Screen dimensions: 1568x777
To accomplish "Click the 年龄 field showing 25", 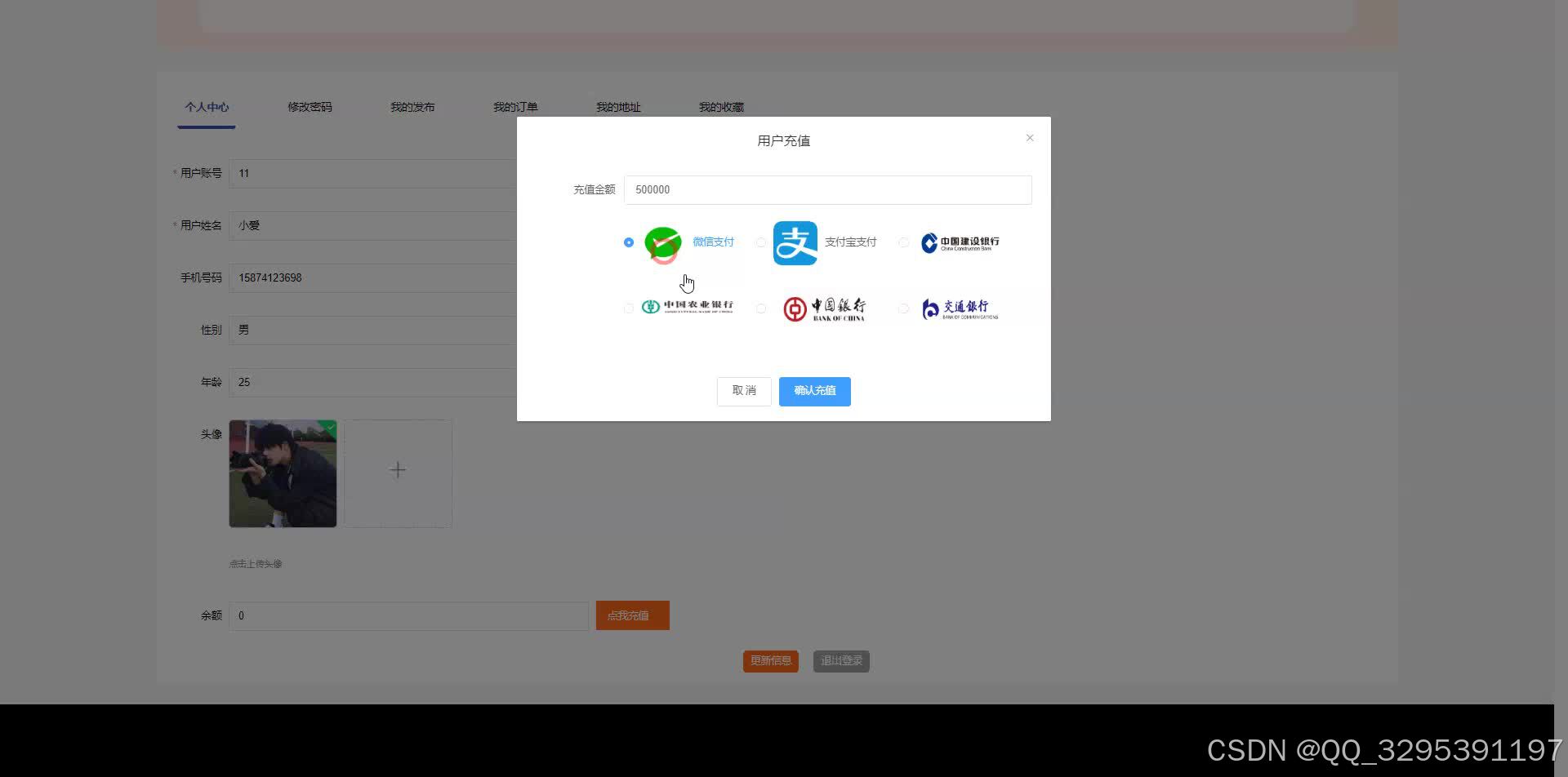I will 372,382.
